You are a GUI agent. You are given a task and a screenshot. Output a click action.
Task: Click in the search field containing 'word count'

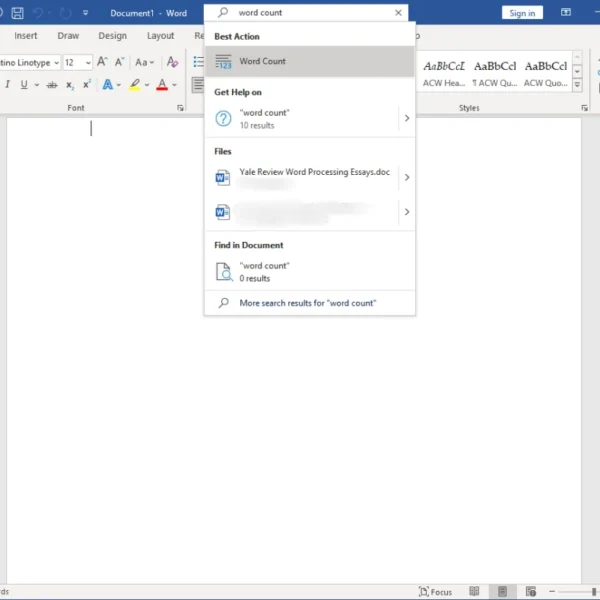(x=306, y=13)
